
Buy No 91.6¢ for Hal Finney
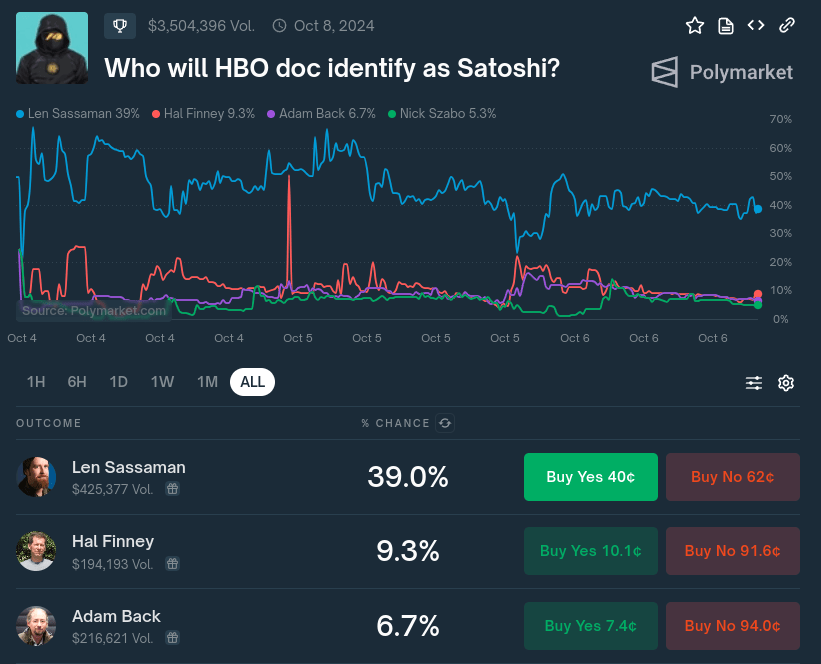[732, 551]
